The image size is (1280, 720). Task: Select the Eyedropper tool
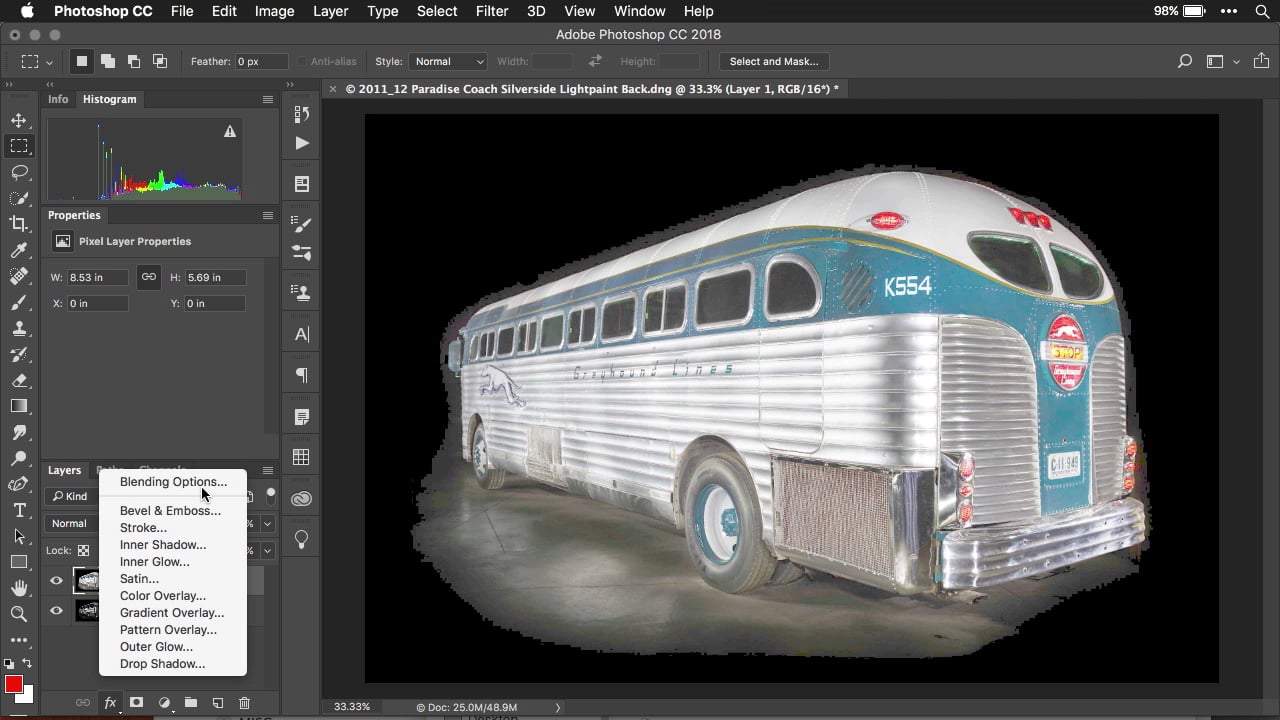click(x=18, y=250)
